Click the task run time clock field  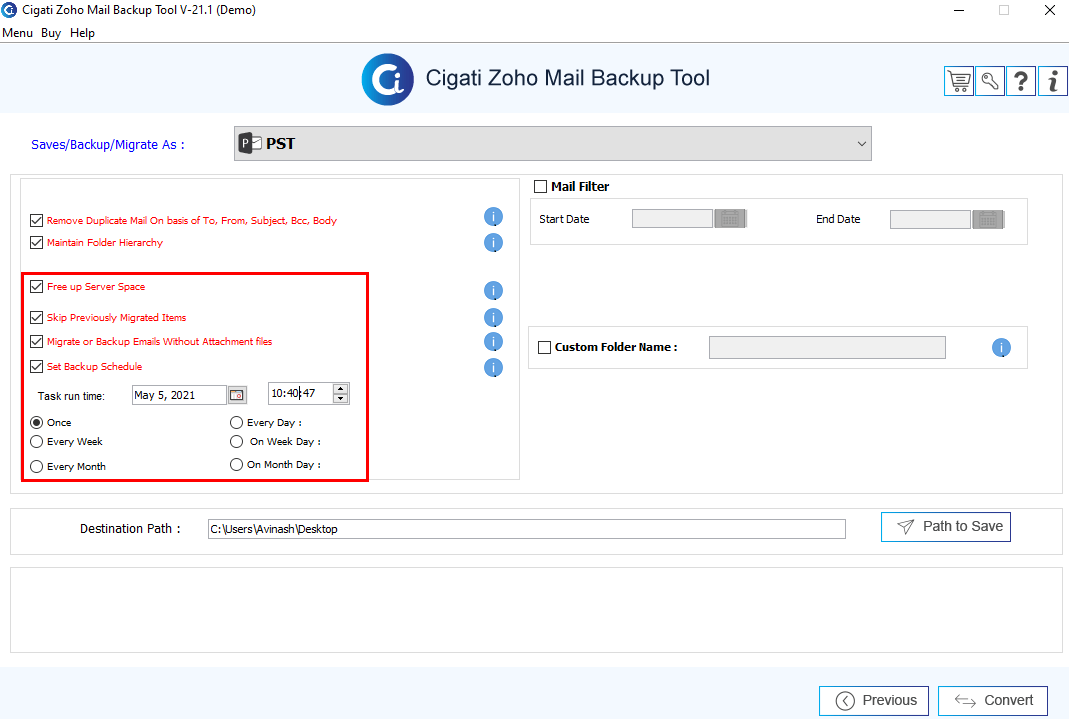[301, 393]
